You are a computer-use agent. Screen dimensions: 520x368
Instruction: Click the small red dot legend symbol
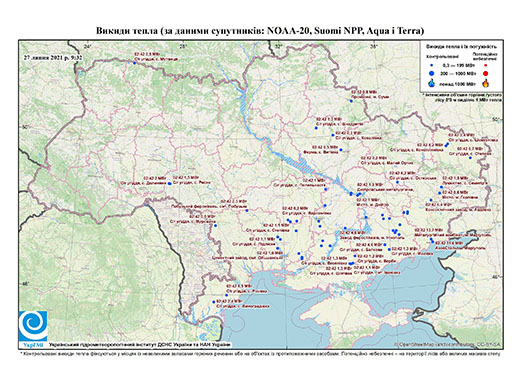point(486,66)
